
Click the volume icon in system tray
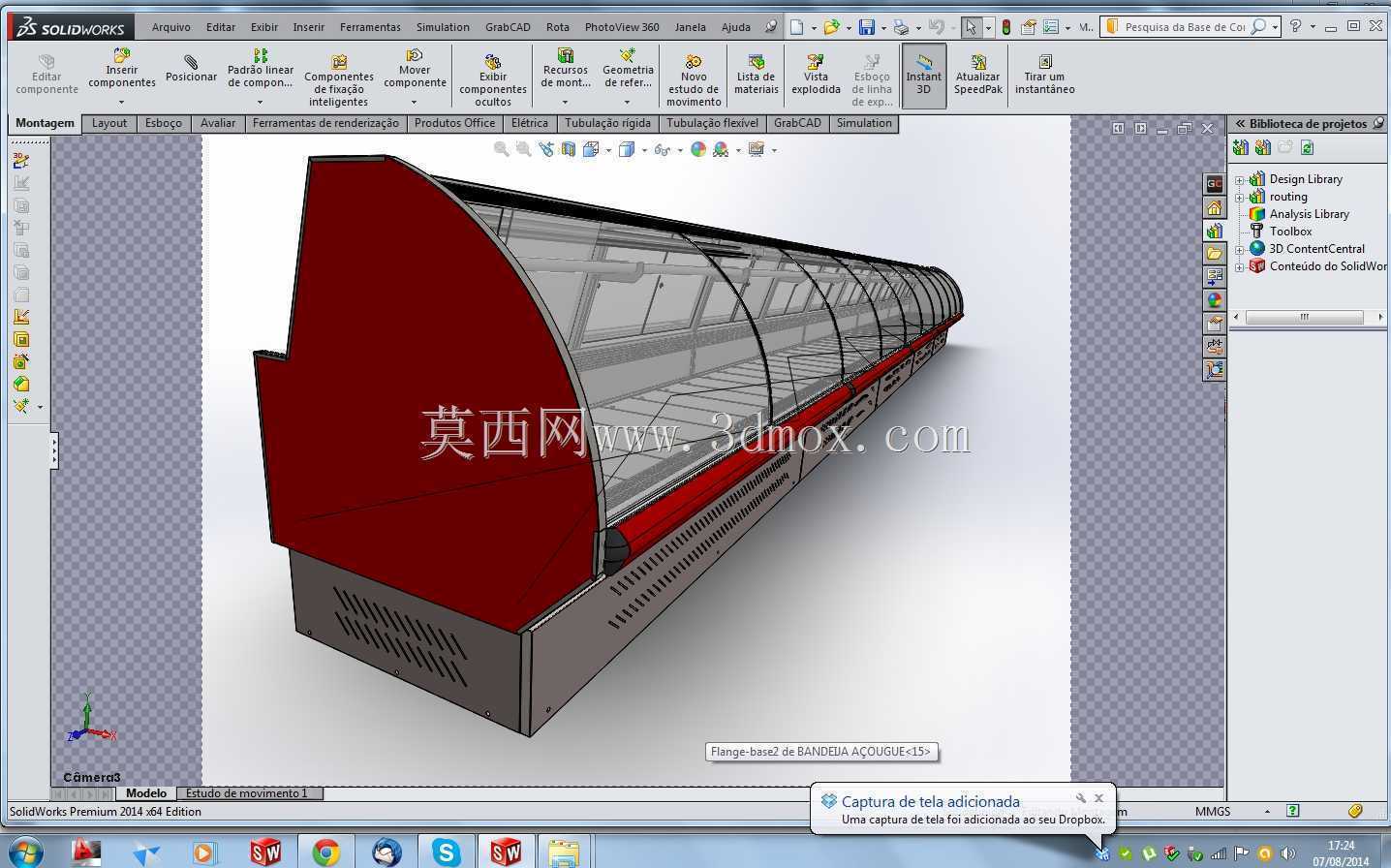point(1287,853)
